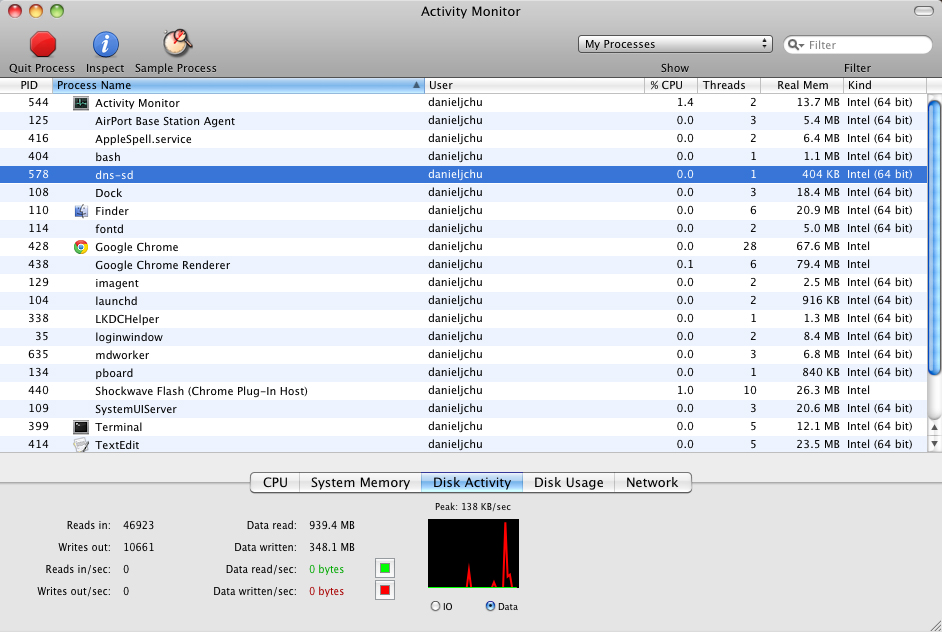Click the Reads in value 46923
The image size is (942, 632).
[x=139, y=525]
